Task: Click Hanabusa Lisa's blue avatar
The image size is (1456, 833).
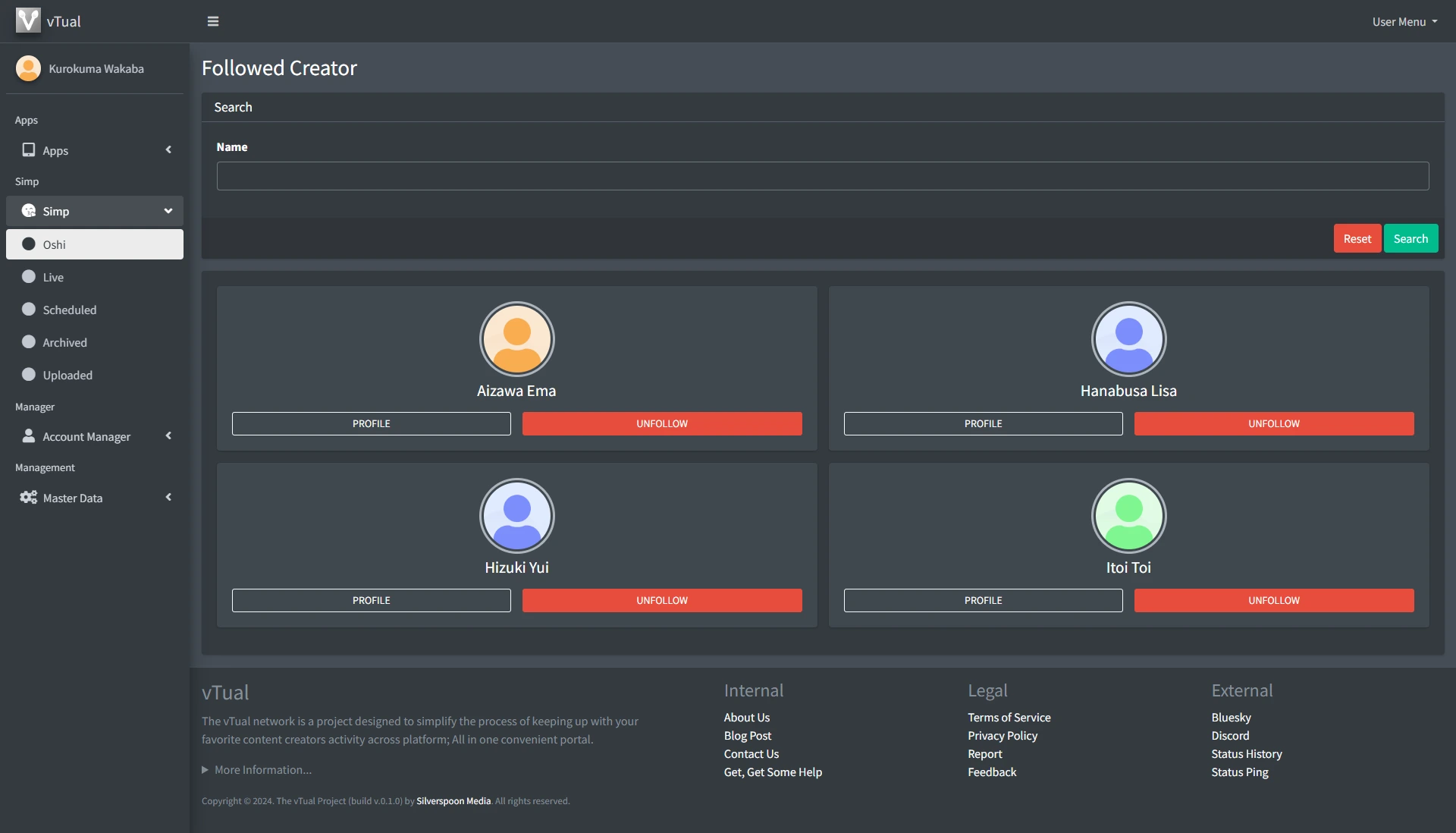Action: [1128, 339]
